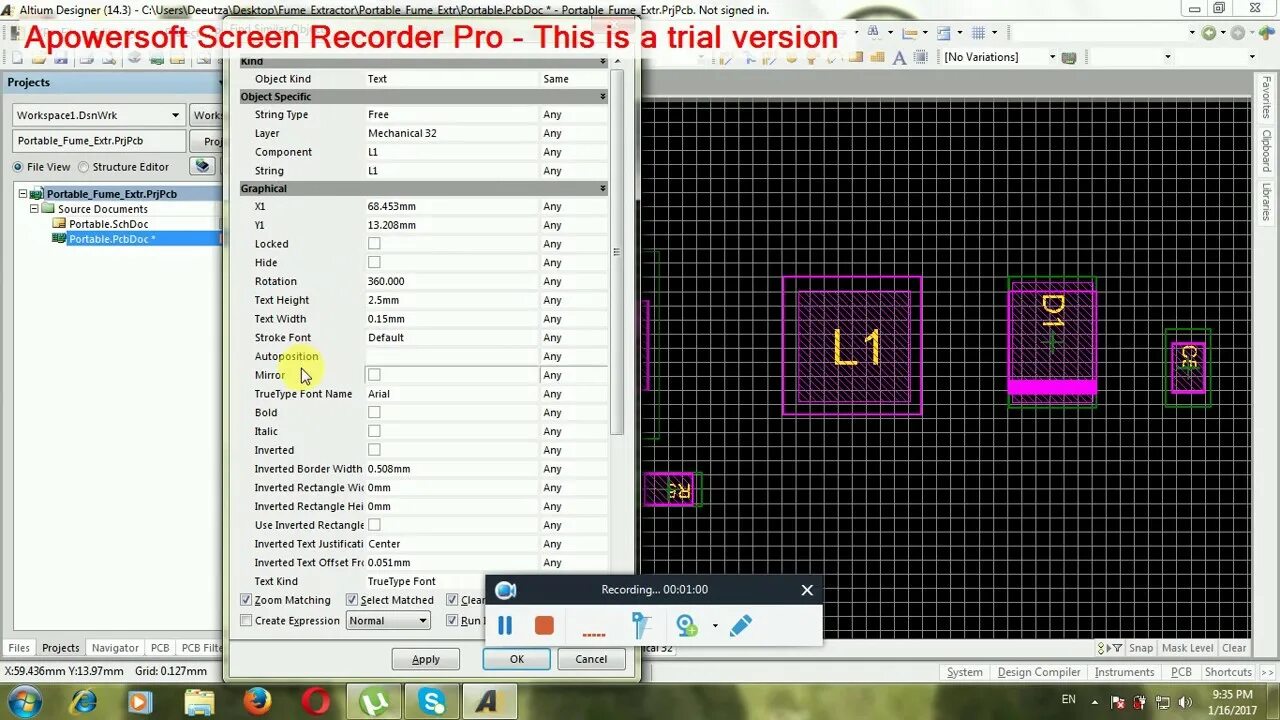This screenshot has height=720, width=1280.
Task: Click the green navigate back arrow
Action: (1209, 33)
